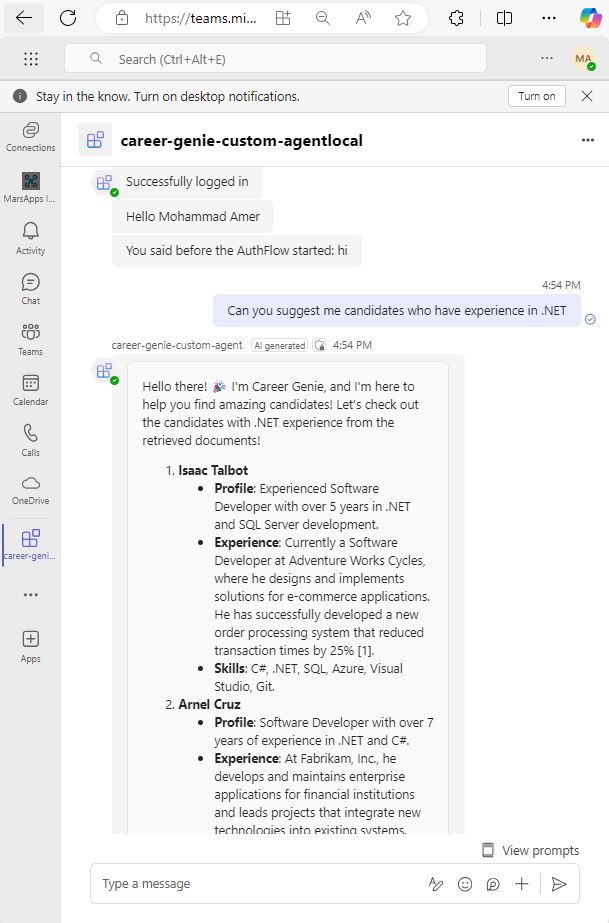Open the browser Extensions puzzle icon

[456, 18]
